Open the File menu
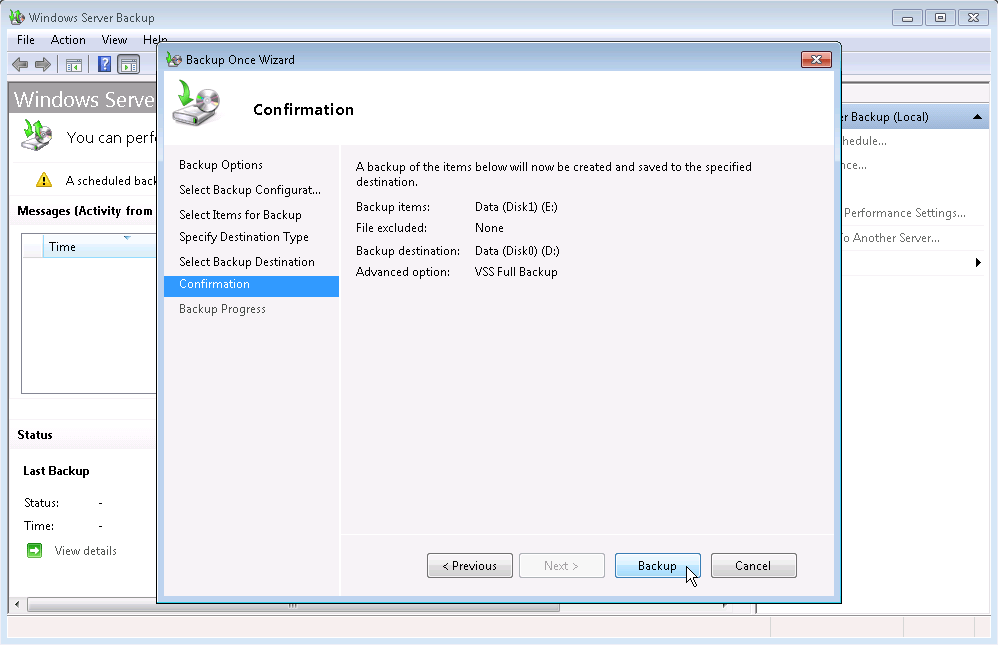 tap(24, 40)
